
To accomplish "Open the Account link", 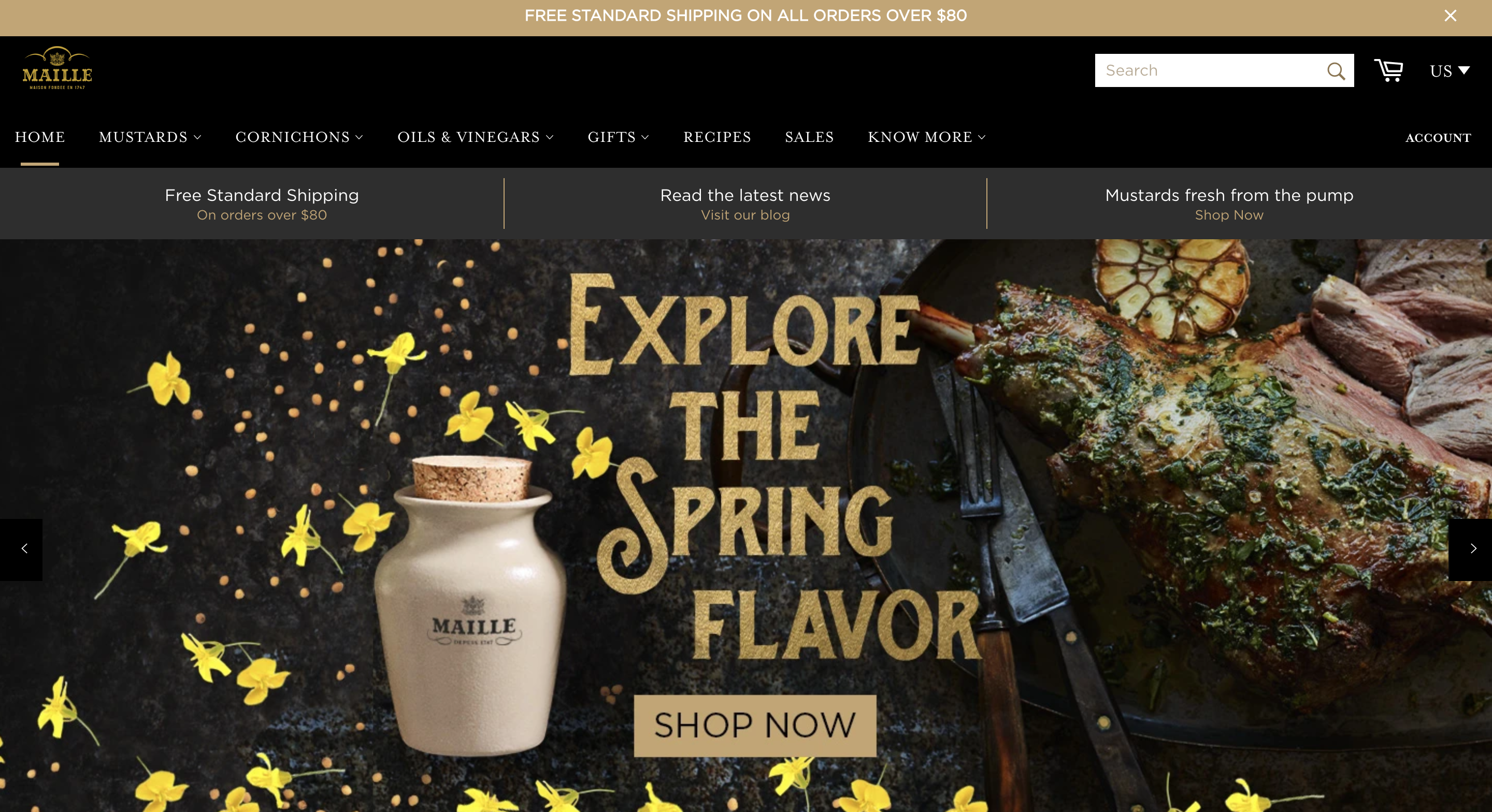I will [x=1438, y=138].
